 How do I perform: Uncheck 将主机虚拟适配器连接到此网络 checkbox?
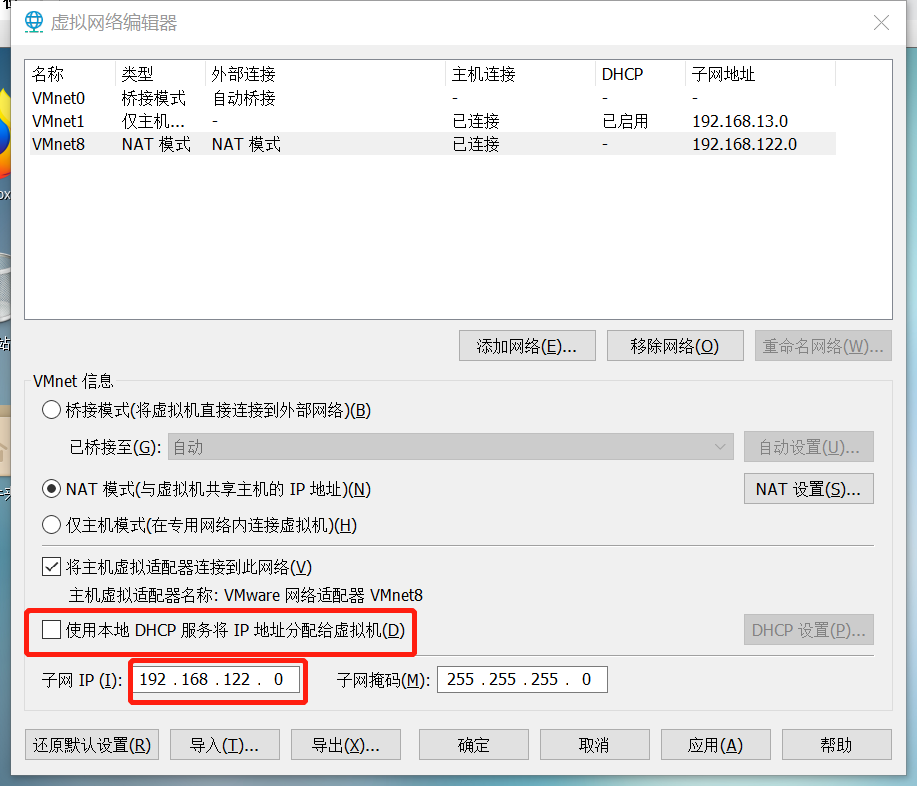pyautogui.click(x=51, y=567)
